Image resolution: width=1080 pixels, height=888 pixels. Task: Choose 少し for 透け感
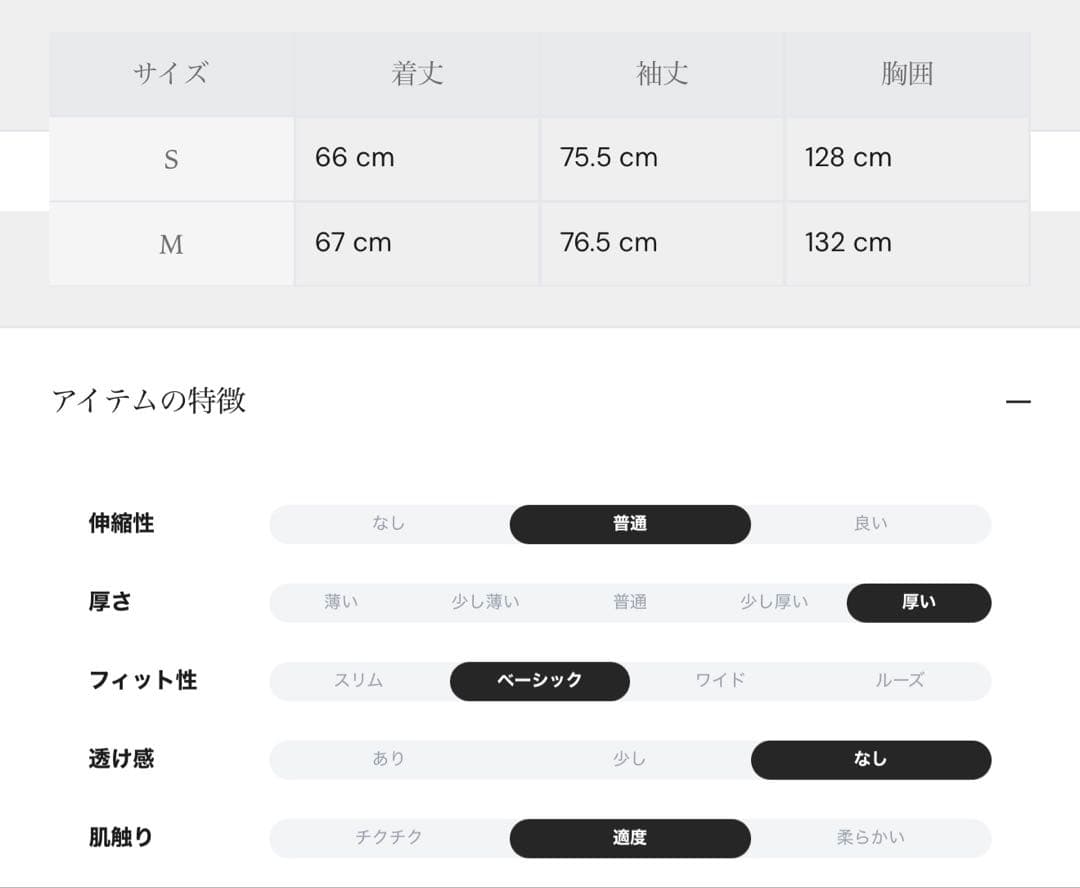click(630, 759)
